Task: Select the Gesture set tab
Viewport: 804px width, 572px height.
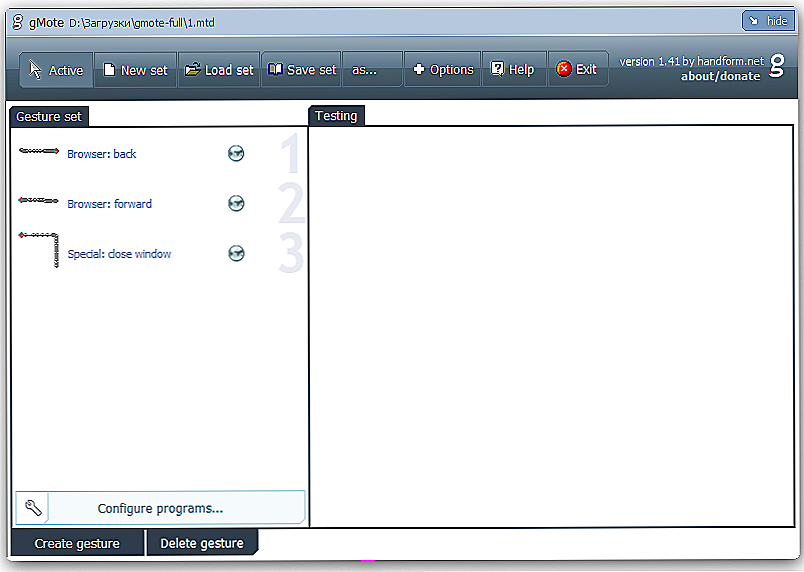Action: click(x=49, y=117)
